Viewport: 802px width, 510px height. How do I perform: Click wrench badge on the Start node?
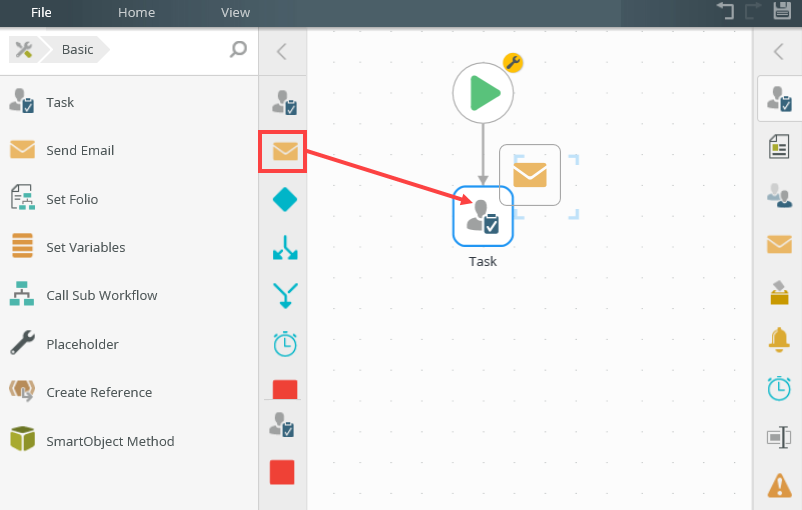tap(513, 63)
